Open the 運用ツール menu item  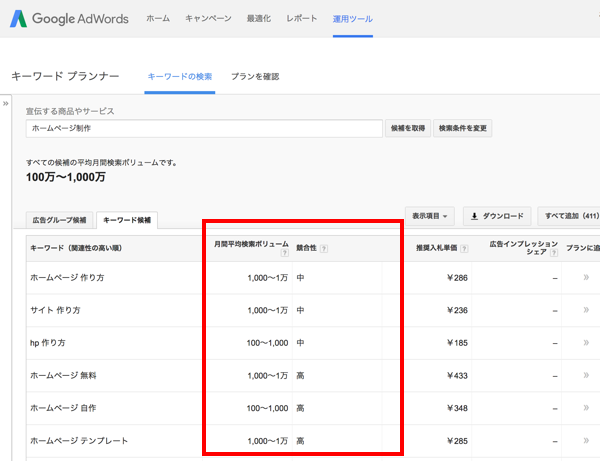coord(353,19)
